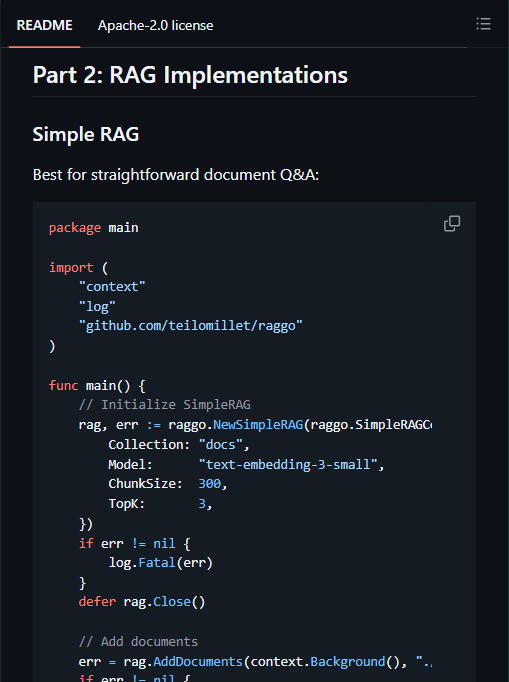The image size is (509, 682).
Task: Open the Apache-2.0 license tab
Action: [x=155, y=25]
